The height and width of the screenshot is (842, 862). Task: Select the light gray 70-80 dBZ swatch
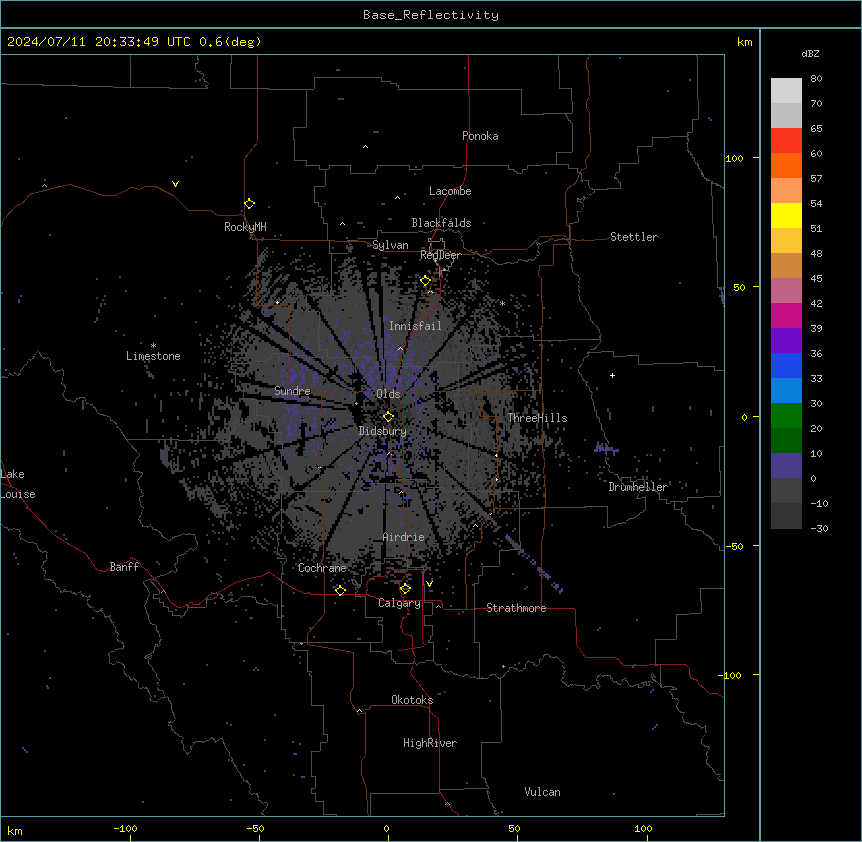786,90
